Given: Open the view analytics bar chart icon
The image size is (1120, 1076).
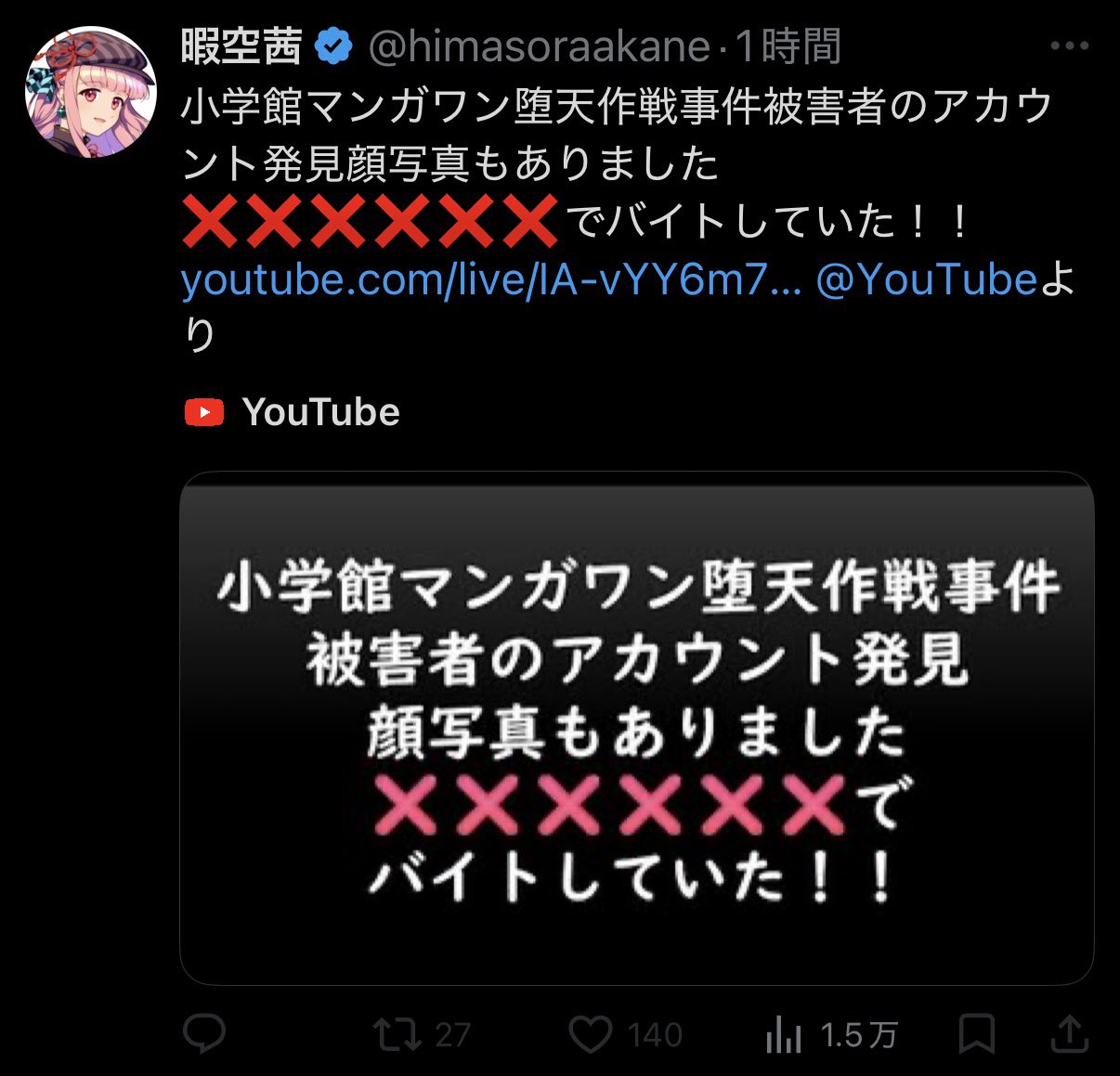Looking at the screenshot, I should 784,1034.
